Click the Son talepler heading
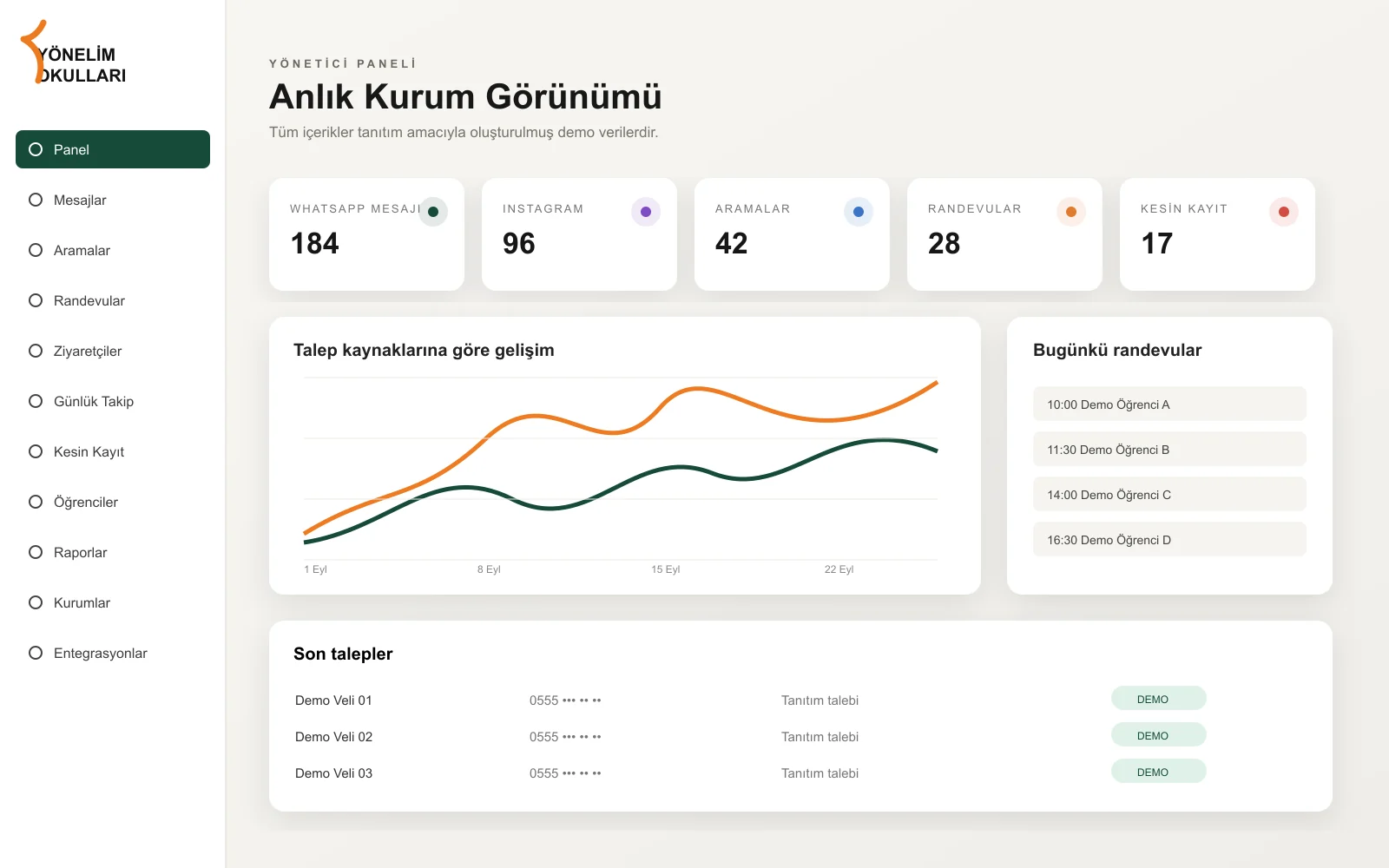This screenshot has width=1389, height=868. click(x=343, y=654)
